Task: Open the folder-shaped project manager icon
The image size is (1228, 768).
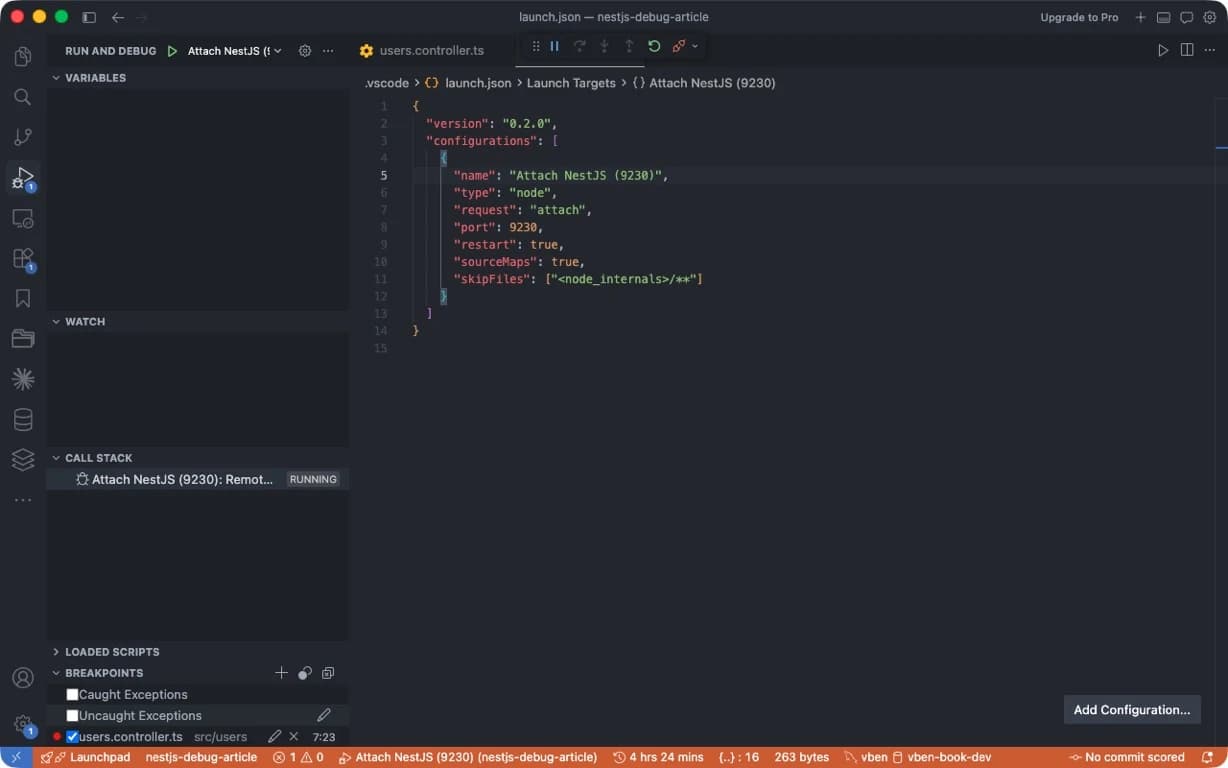Action: click(x=23, y=339)
